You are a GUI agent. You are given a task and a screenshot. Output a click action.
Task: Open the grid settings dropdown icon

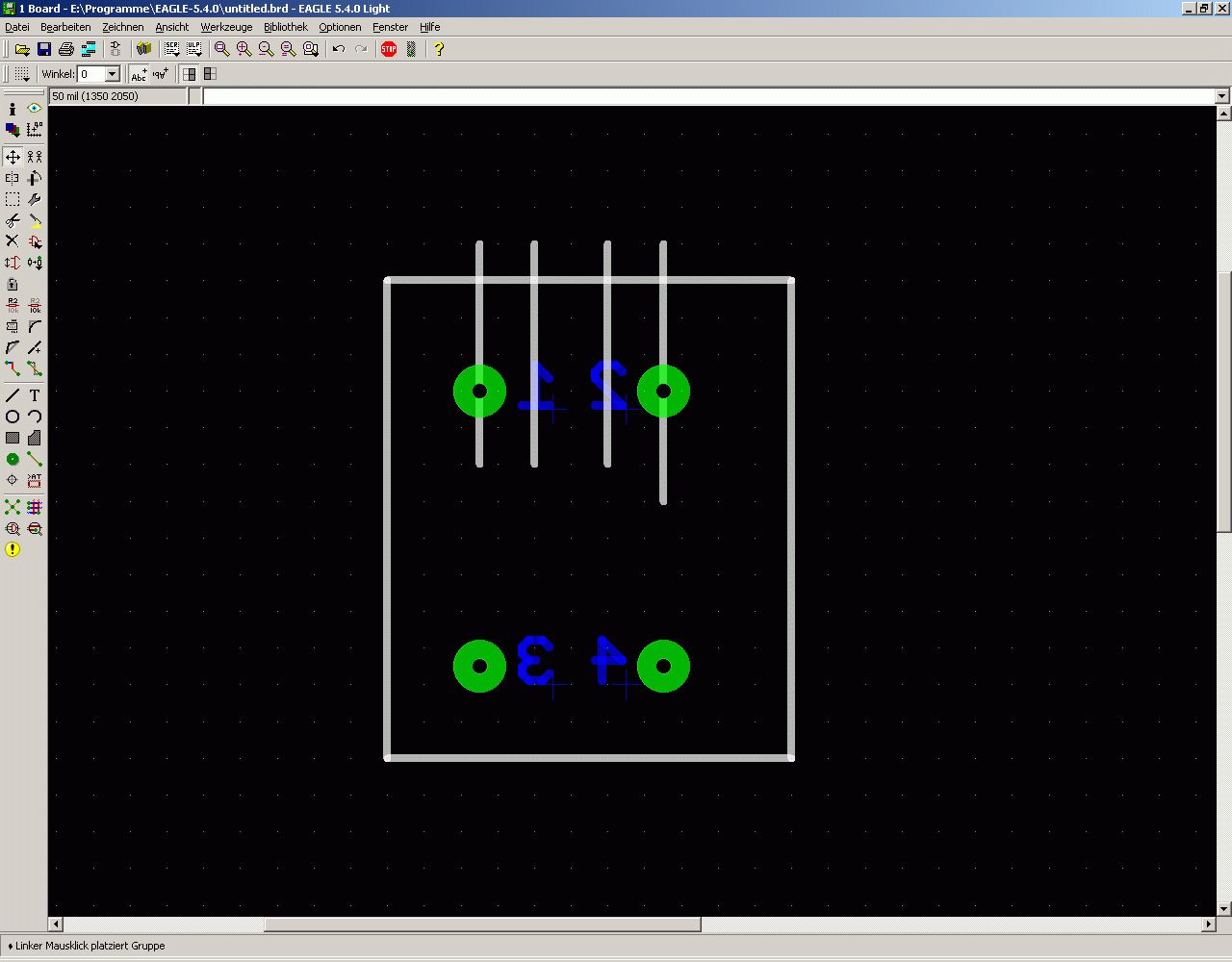(21, 73)
